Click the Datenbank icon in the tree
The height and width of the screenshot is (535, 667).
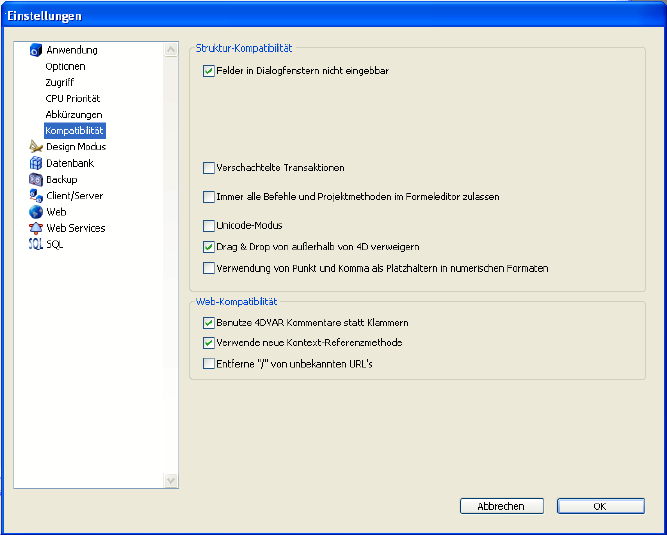point(36,163)
